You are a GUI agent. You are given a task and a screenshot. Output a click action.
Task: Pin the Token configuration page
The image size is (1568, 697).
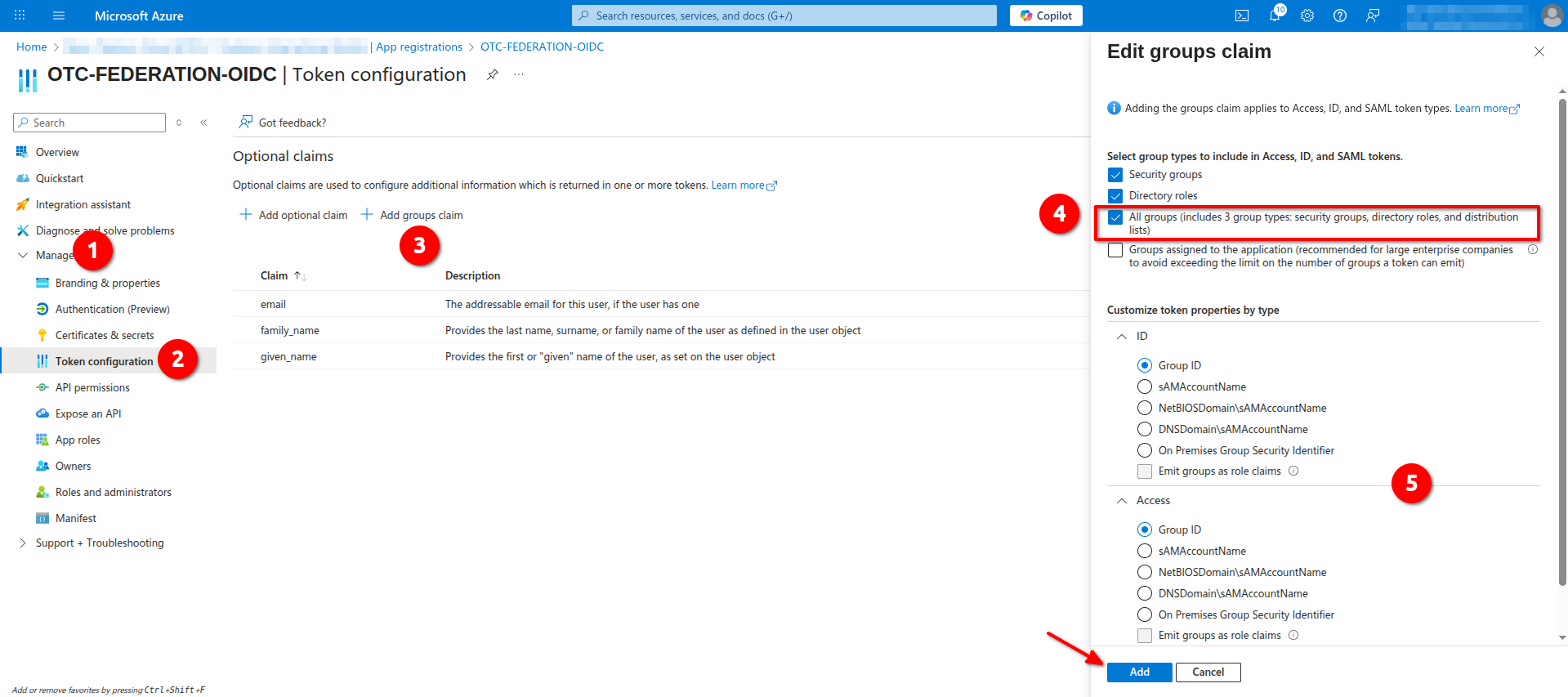click(x=492, y=74)
